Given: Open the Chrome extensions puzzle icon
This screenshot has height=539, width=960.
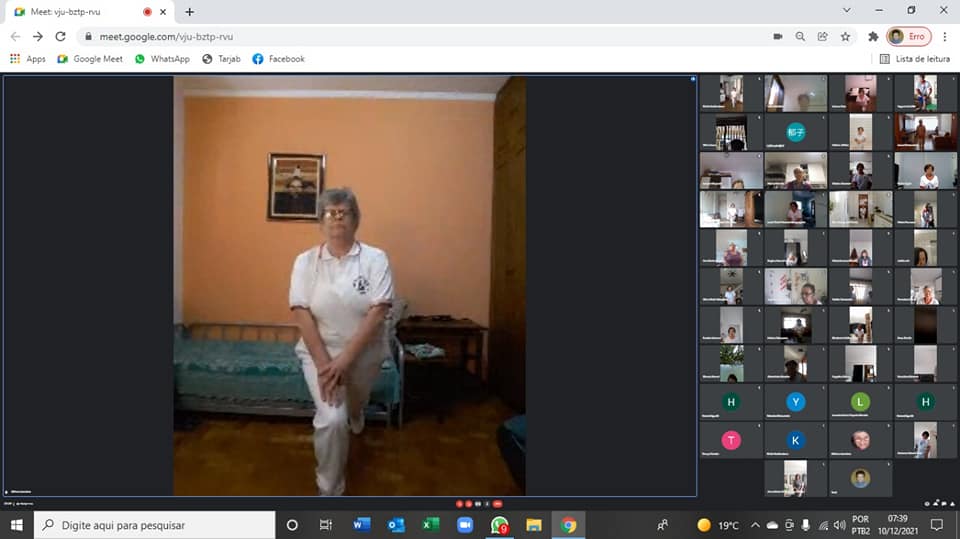Looking at the screenshot, I should [873, 36].
